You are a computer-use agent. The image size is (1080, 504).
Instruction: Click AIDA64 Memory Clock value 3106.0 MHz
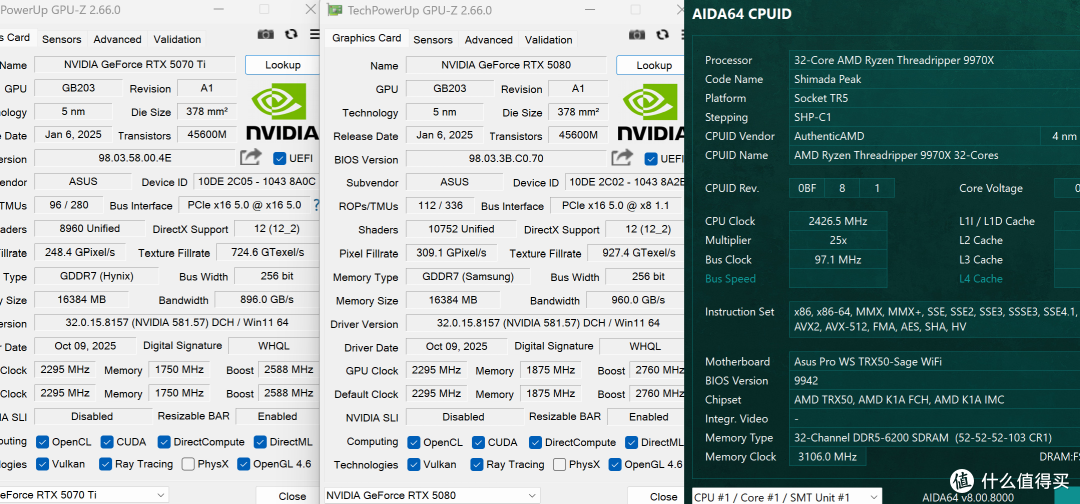pyautogui.click(x=827, y=456)
